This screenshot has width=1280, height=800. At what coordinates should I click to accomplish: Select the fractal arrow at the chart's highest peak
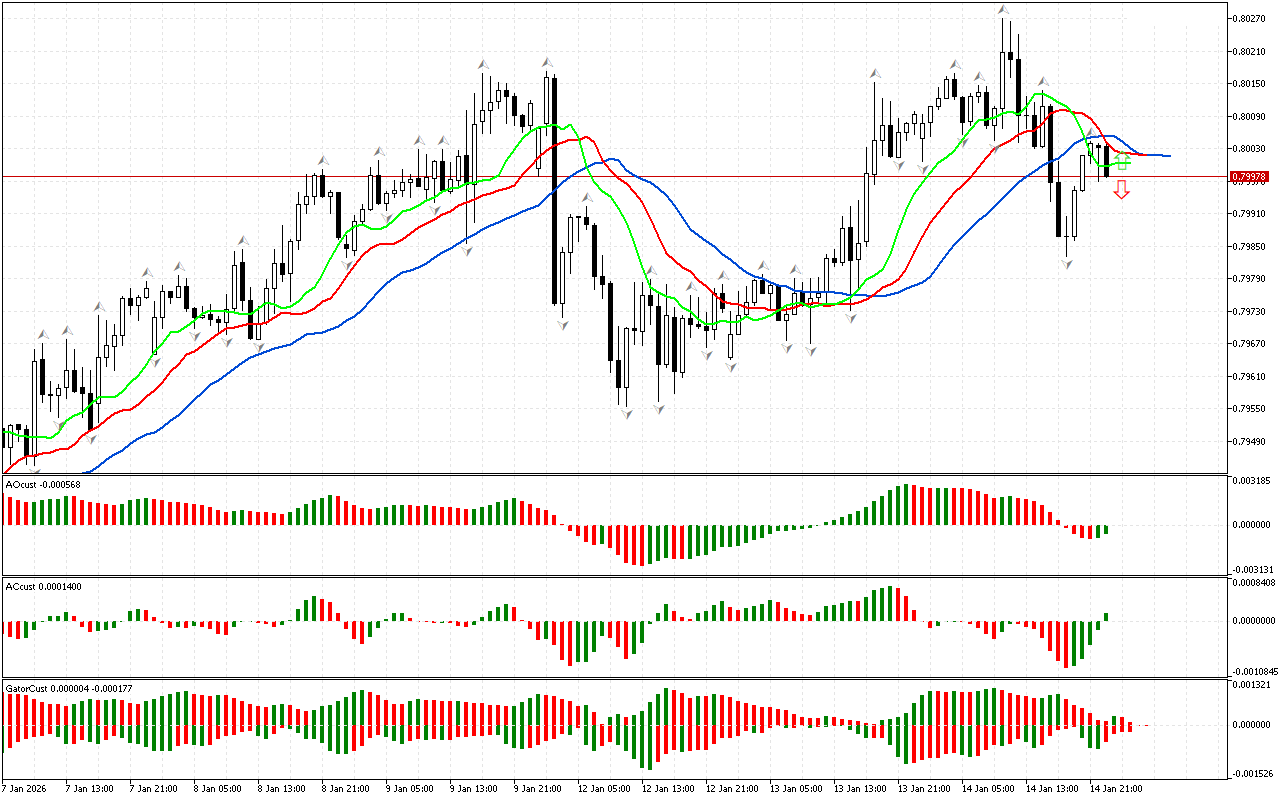pos(1003,11)
